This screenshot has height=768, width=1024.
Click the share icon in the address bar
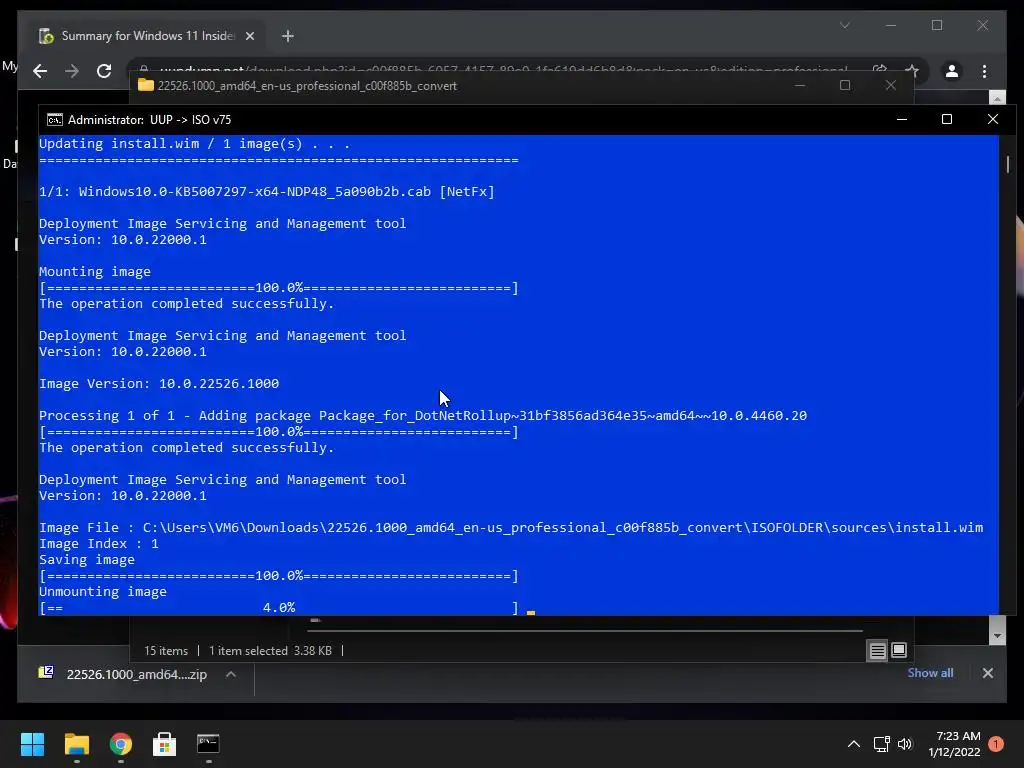pos(880,71)
